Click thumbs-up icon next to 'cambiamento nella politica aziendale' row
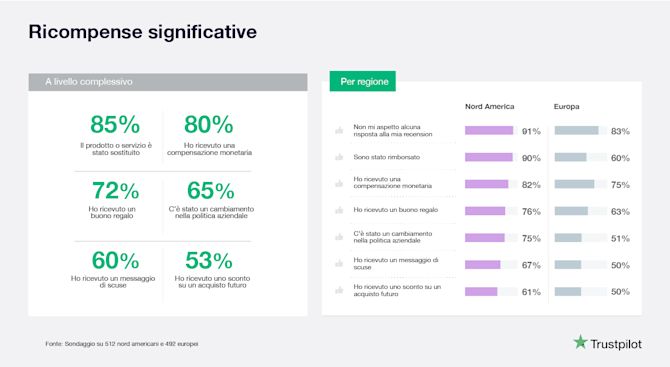This screenshot has width=670, height=367. tap(339, 237)
